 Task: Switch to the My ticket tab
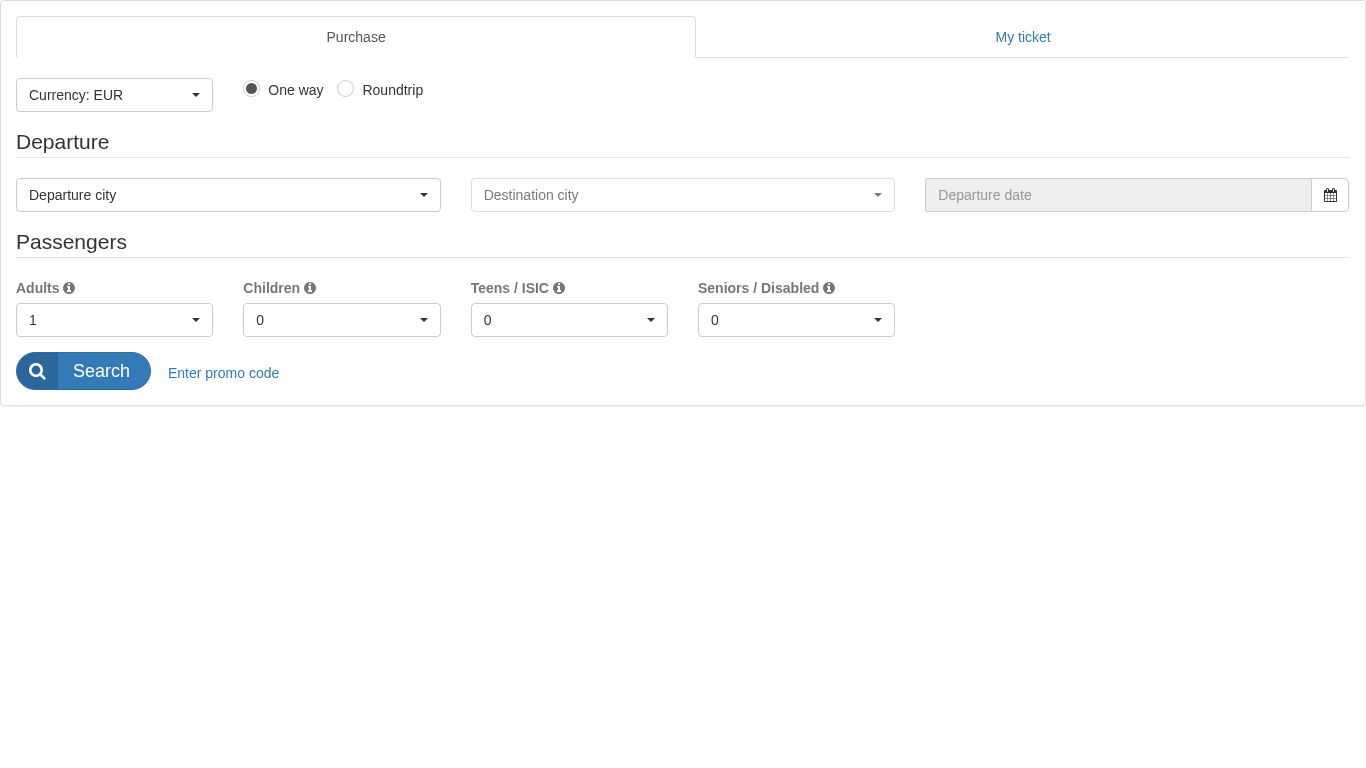click(1022, 37)
